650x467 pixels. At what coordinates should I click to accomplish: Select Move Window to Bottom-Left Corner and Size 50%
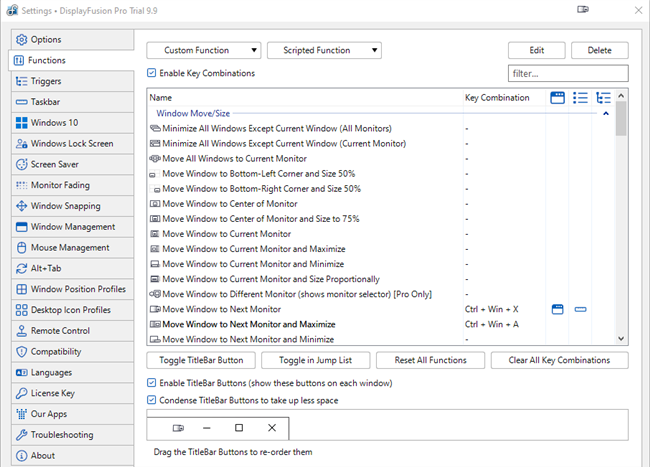point(259,174)
